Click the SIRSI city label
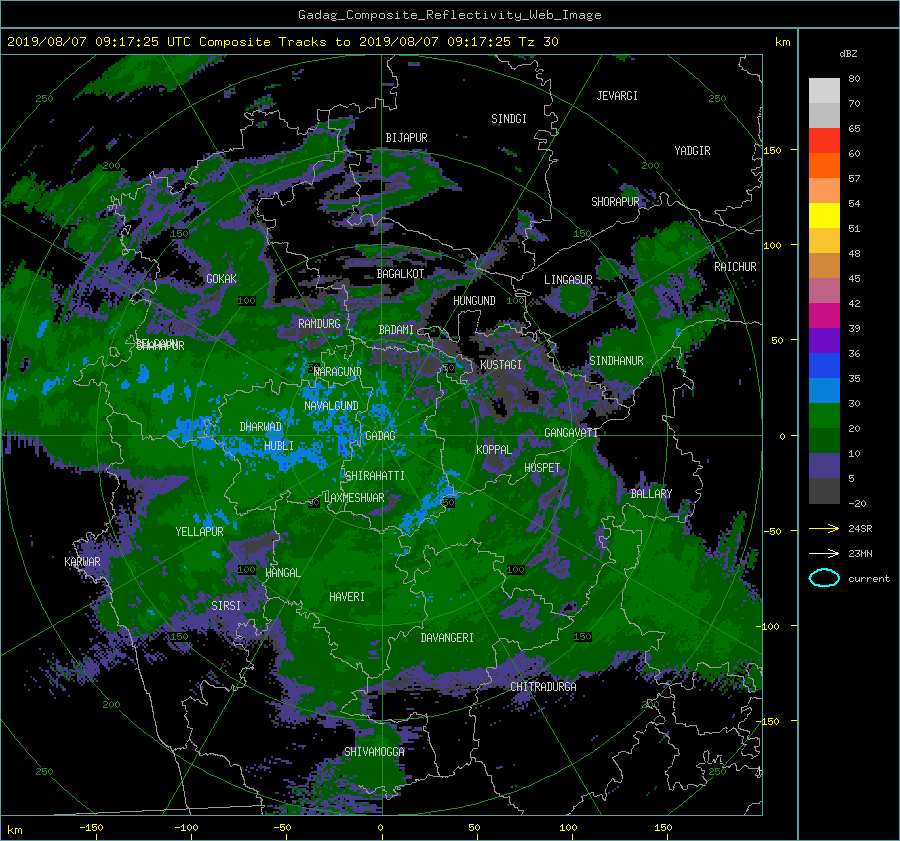Image resolution: width=900 pixels, height=841 pixels. tap(226, 606)
